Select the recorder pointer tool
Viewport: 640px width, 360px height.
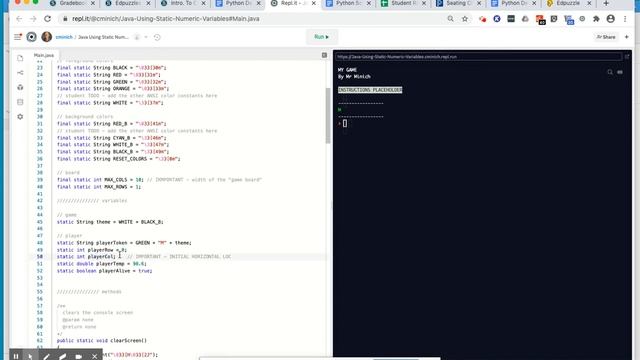pyautogui.click(x=31, y=356)
